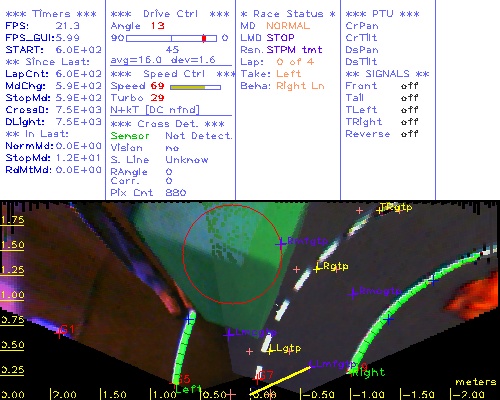Click the Drive Ctrl section header
This screenshot has height=400, width=500.
(170, 14)
